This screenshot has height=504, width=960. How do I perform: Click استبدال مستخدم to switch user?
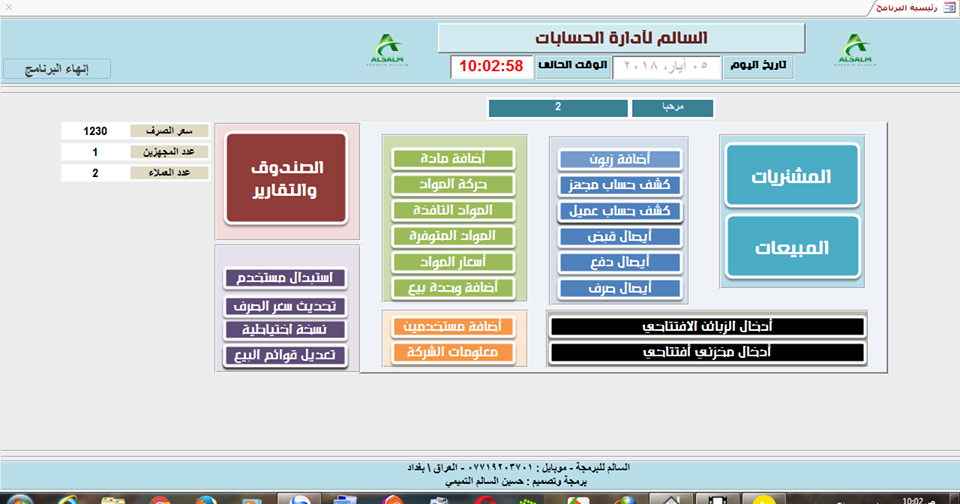pyautogui.click(x=285, y=277)
